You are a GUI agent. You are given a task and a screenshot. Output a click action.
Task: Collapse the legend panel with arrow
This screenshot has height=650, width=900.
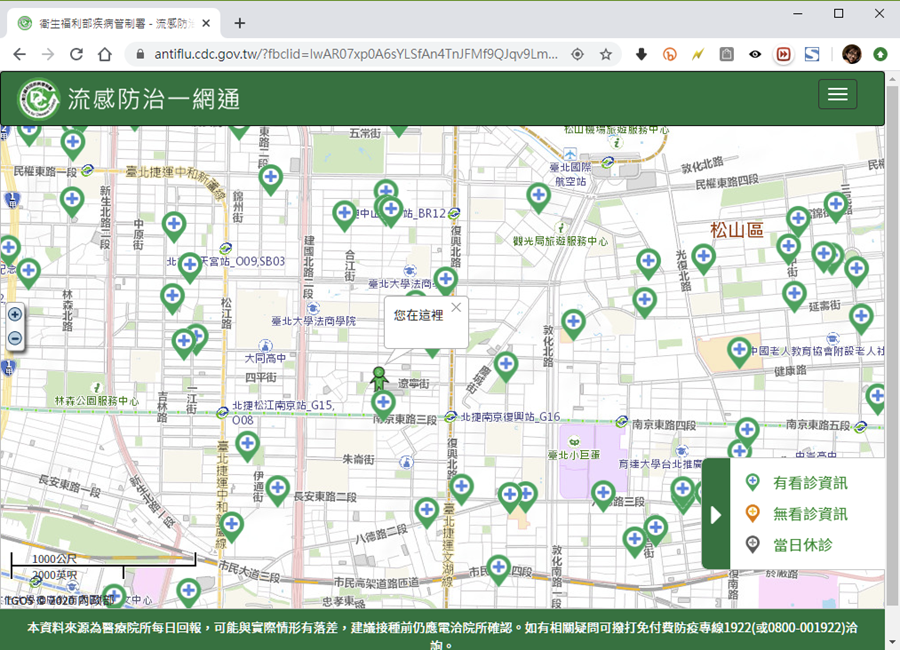[x=715, y=515]
